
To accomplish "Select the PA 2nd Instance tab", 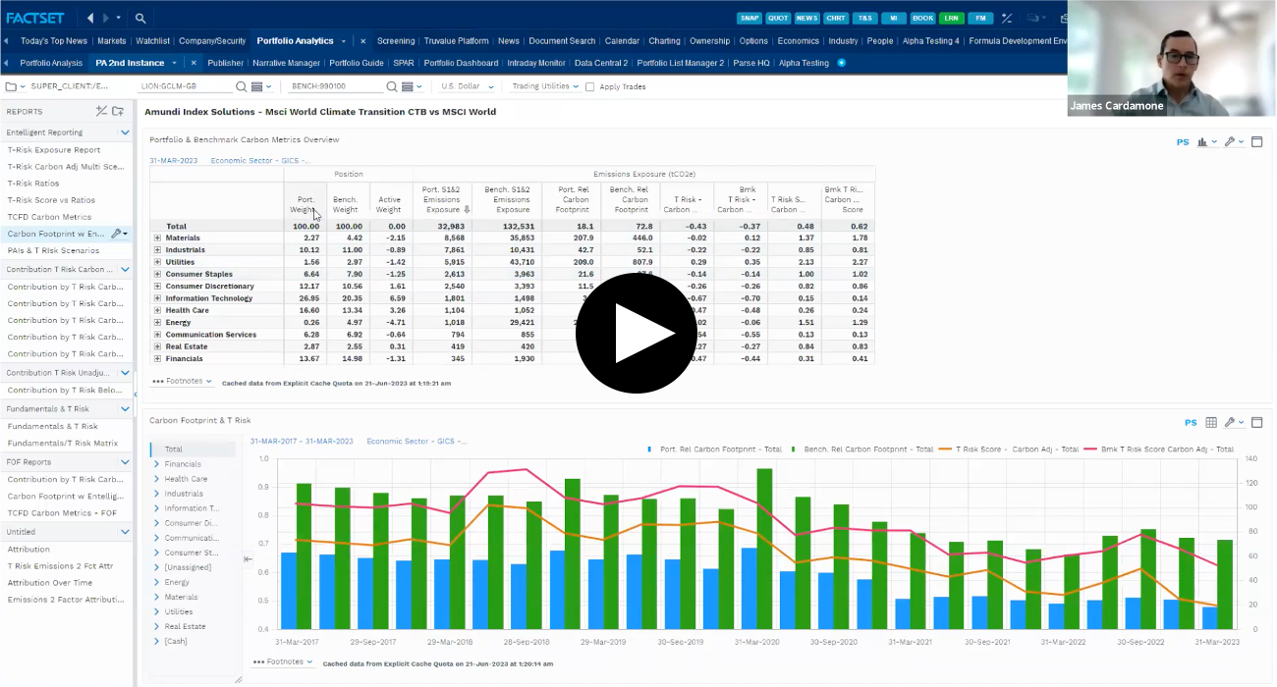I will click(x=129, y=63).
